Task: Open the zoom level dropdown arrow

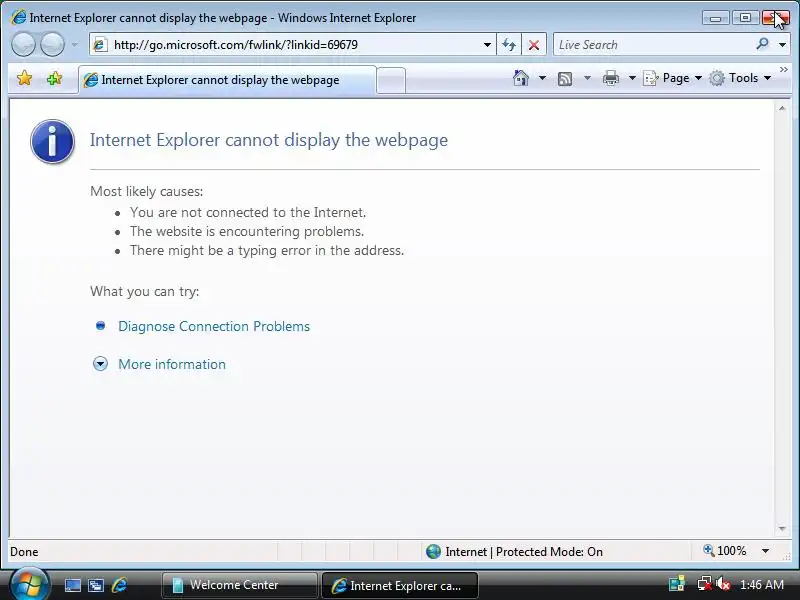Action: click(765, 551)
